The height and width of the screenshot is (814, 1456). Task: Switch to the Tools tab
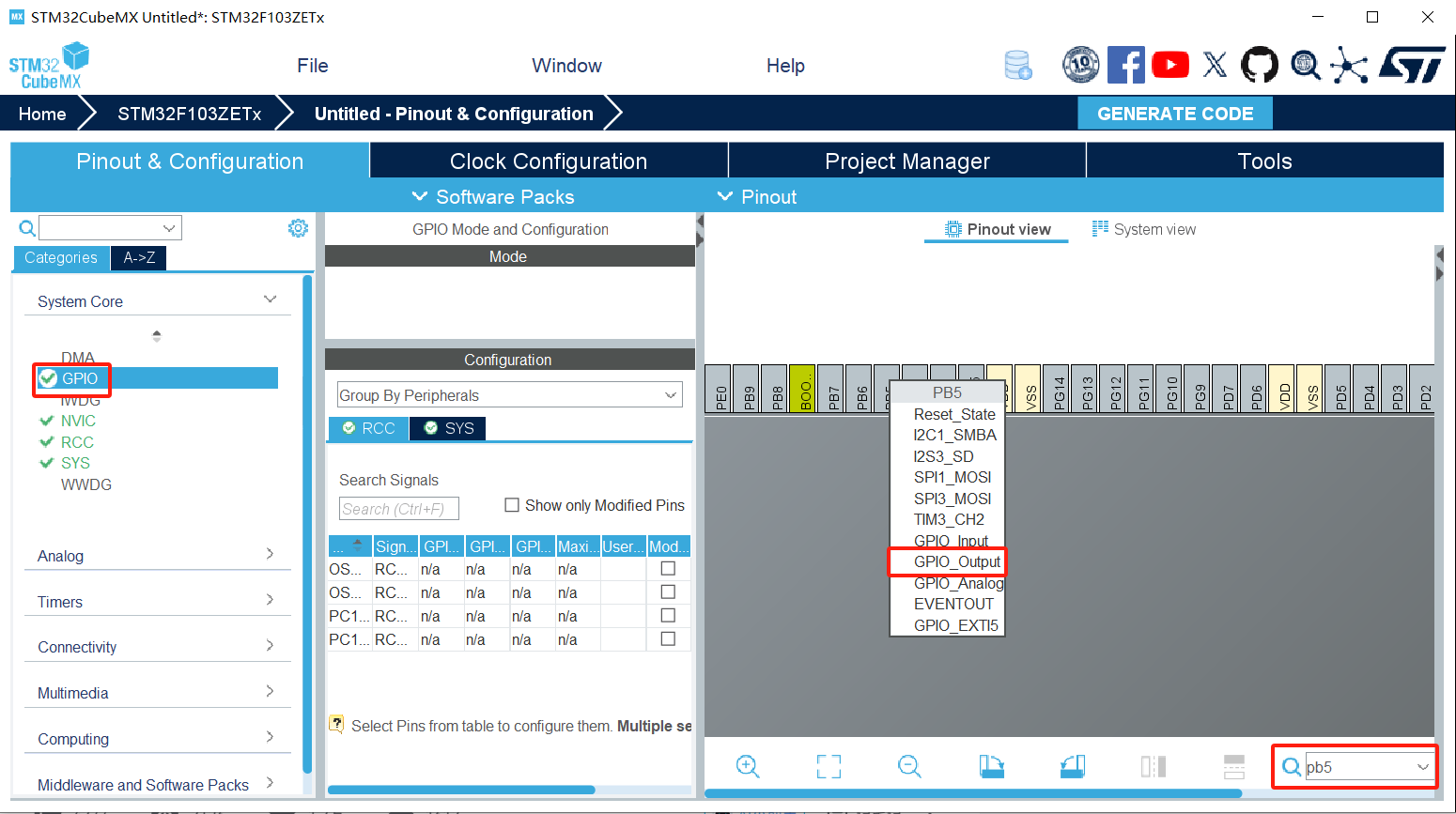[1264, 161]
